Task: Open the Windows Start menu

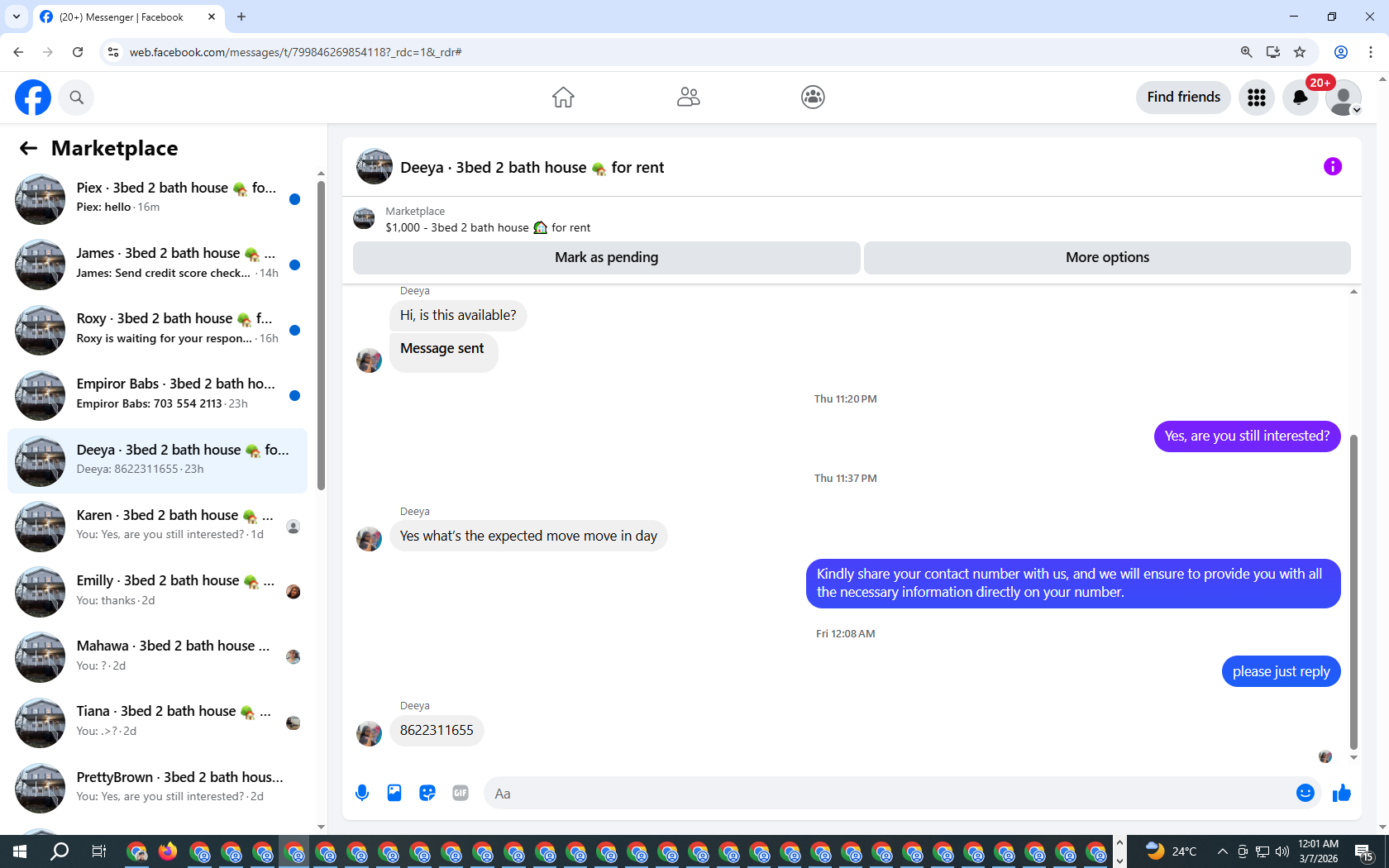Action: (20, 851)
